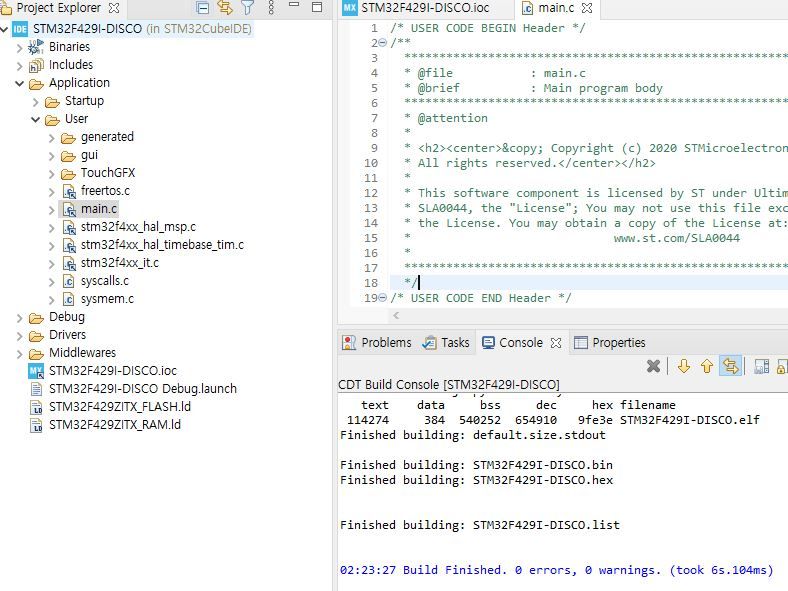The width and height of the screenshot is (788, 591).
Task: Expand the TouchGFX folder
Action: 52,174
